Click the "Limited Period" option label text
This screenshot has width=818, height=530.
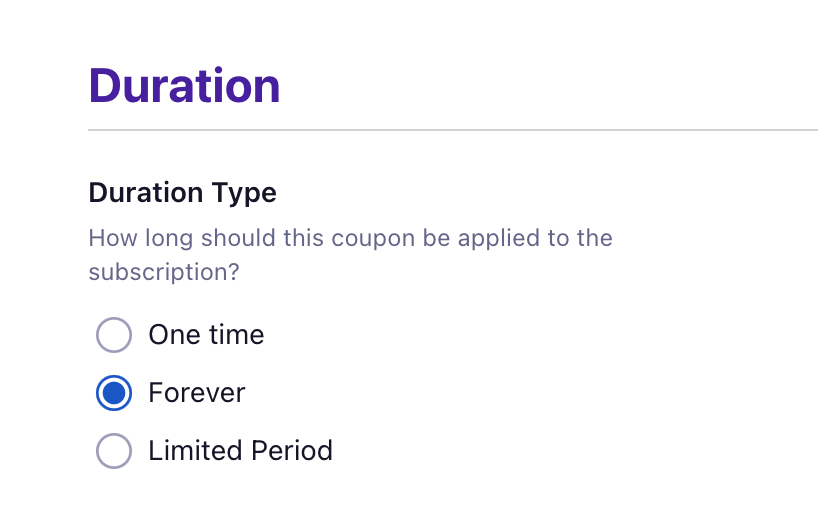click(240, 451)
